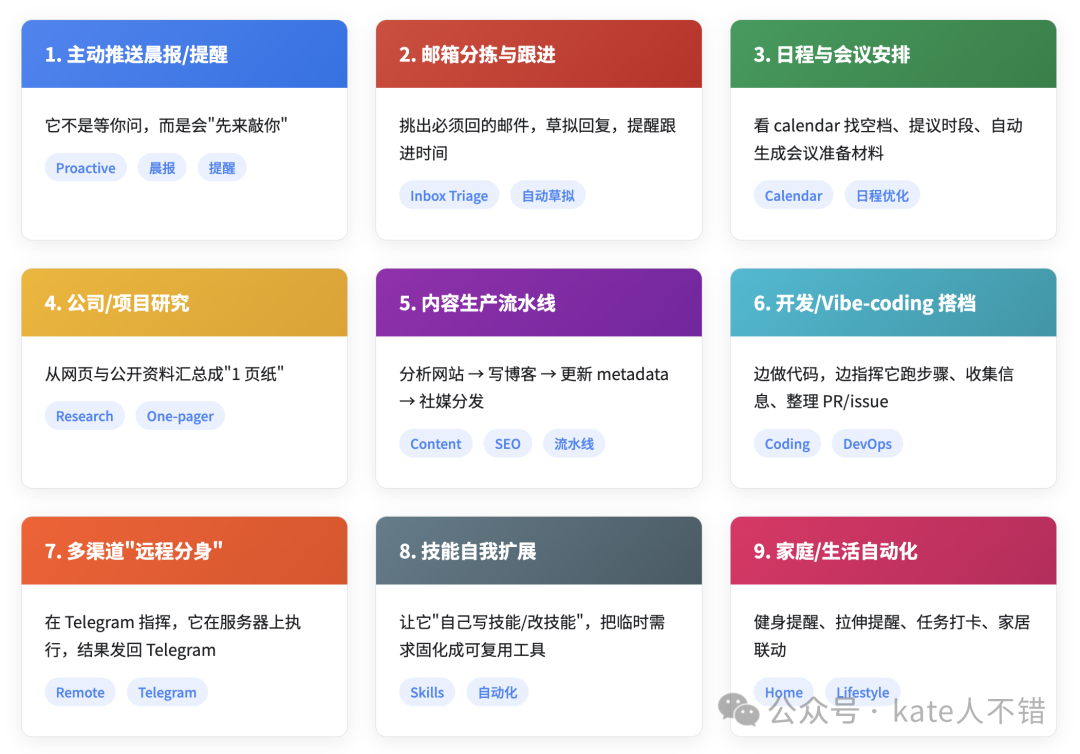Image resolution: width=1080 pixels, height=754 pixels.
Task: Select the Research tag
Action: pos(85,416)
